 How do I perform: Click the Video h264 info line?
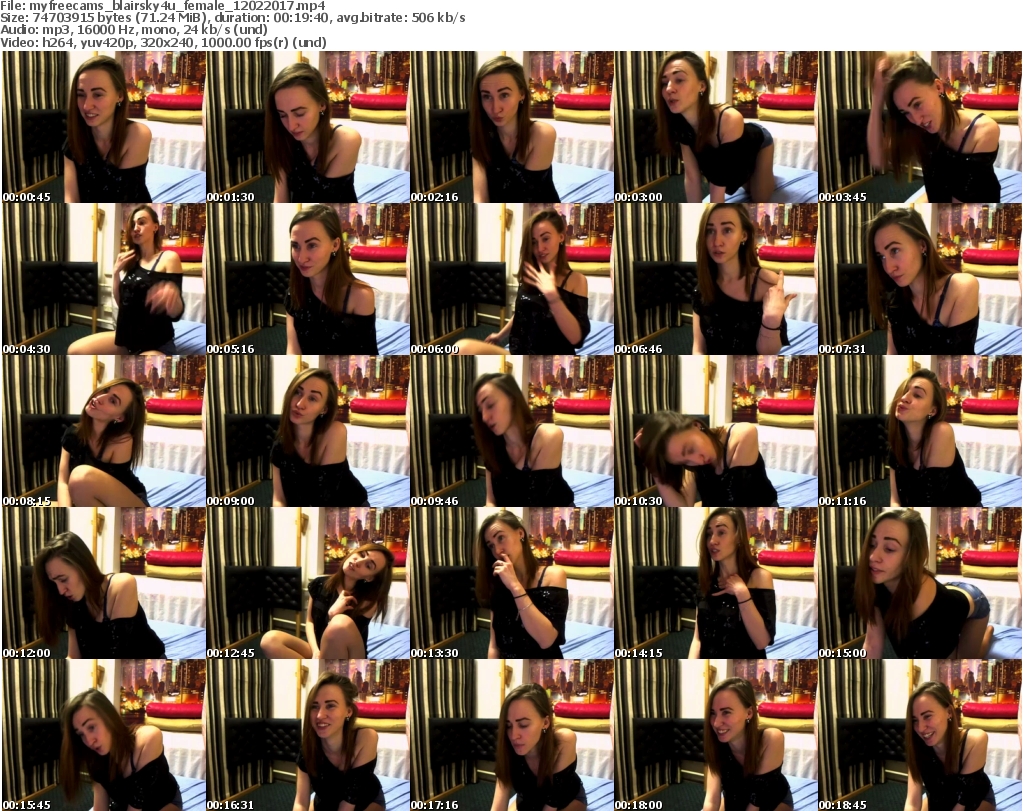tap(163, 42)
